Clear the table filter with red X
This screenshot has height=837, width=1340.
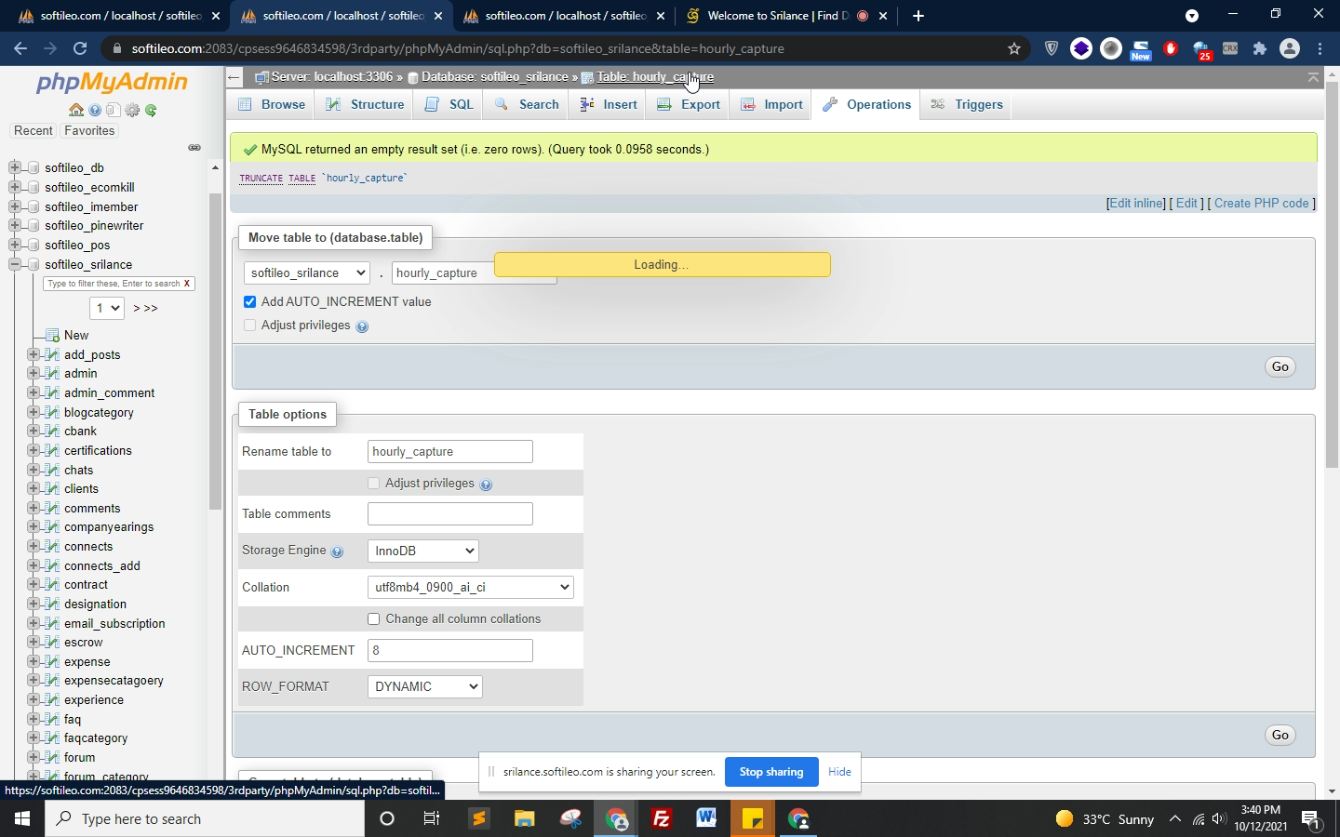coord(187,284)
